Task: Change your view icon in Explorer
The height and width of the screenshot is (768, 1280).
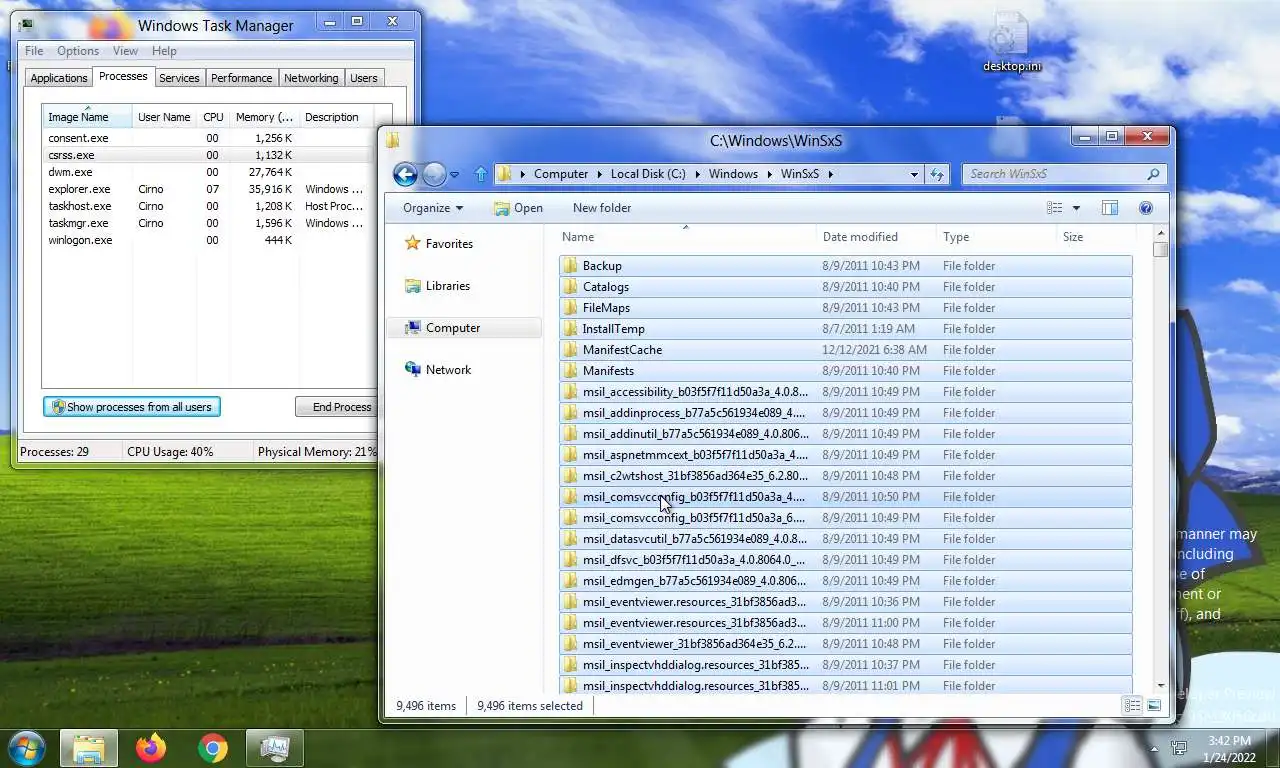Action: point(1054,208)
